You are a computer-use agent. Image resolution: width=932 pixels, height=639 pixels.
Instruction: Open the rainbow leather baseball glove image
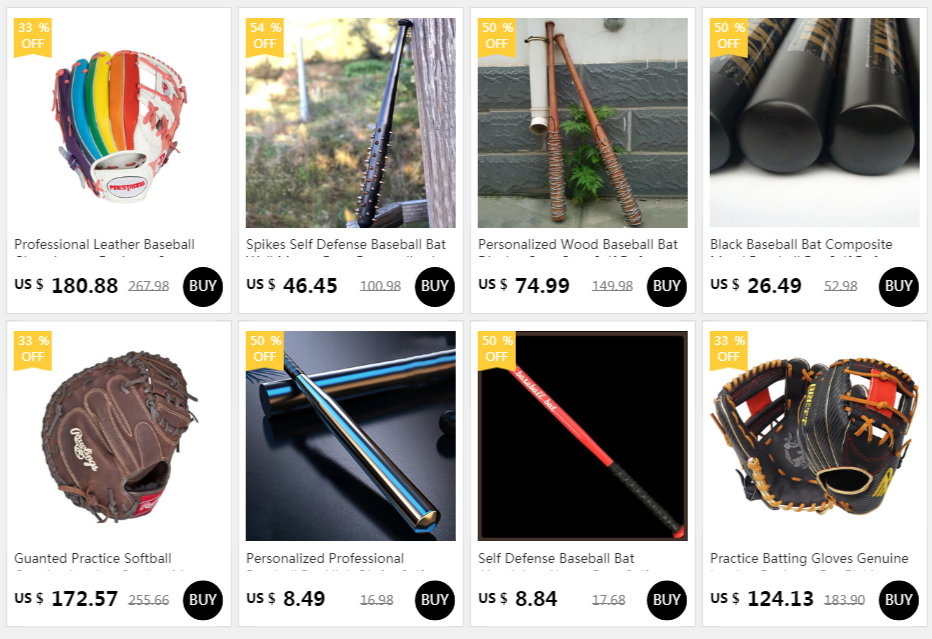click(119, 122)
